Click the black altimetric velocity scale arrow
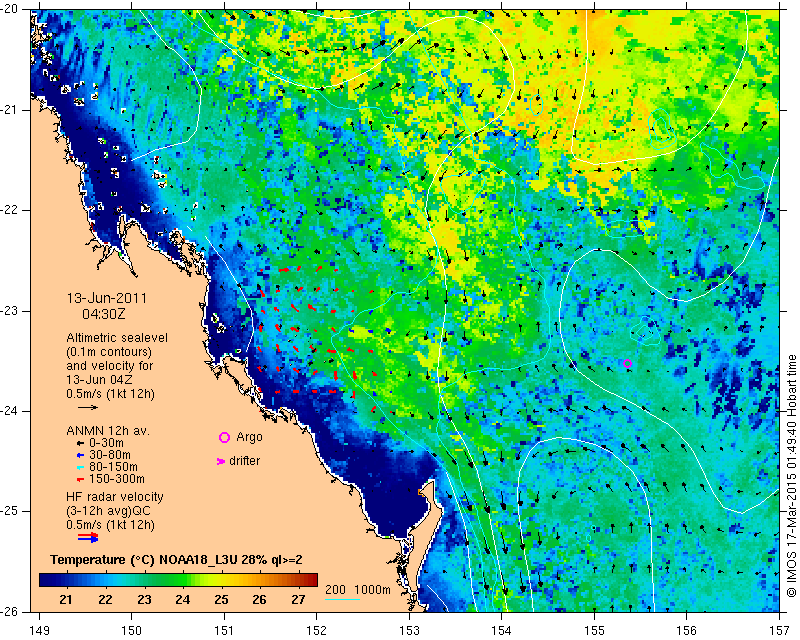This screenshot has height=640, width=800. (x=88, y=407)
